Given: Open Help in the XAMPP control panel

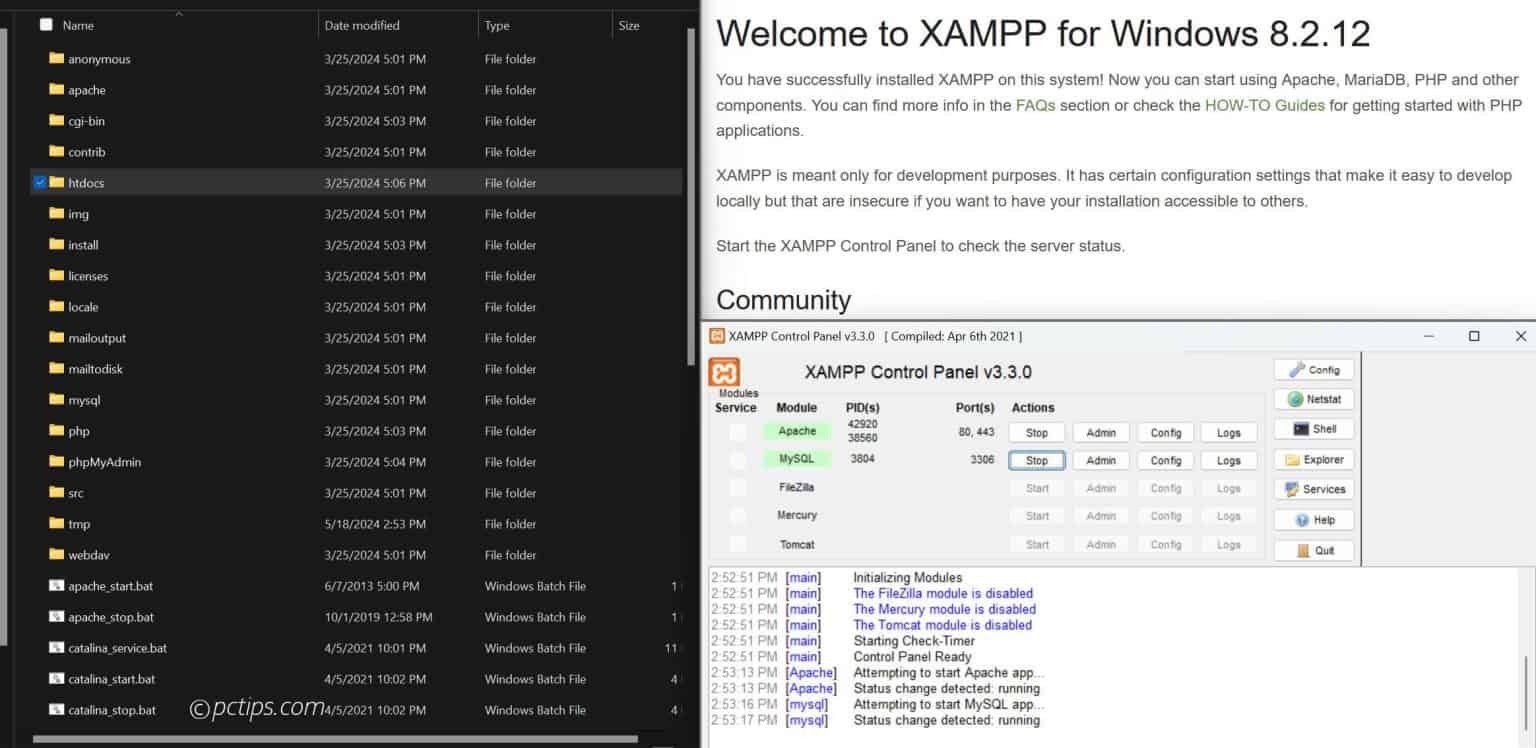Looking at the screenshot, I should pyautogui.click(x=1313, y=520).
